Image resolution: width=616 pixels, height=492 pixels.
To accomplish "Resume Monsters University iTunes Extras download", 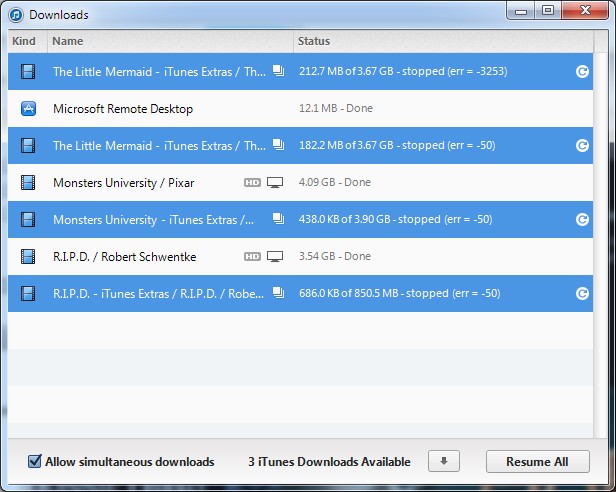I will (x=582, y=219).
